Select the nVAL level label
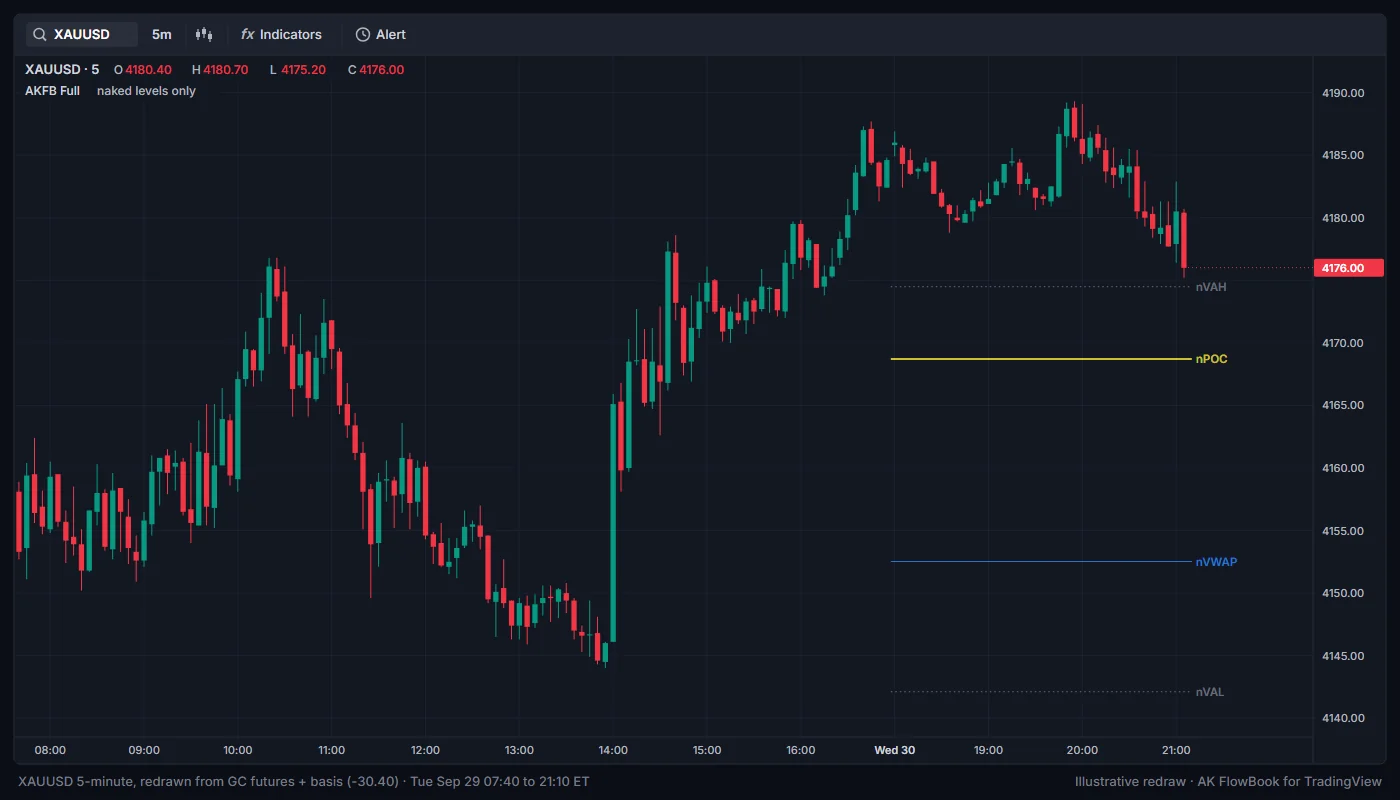Viewport: 1400px width, 800px height. 1210,692
